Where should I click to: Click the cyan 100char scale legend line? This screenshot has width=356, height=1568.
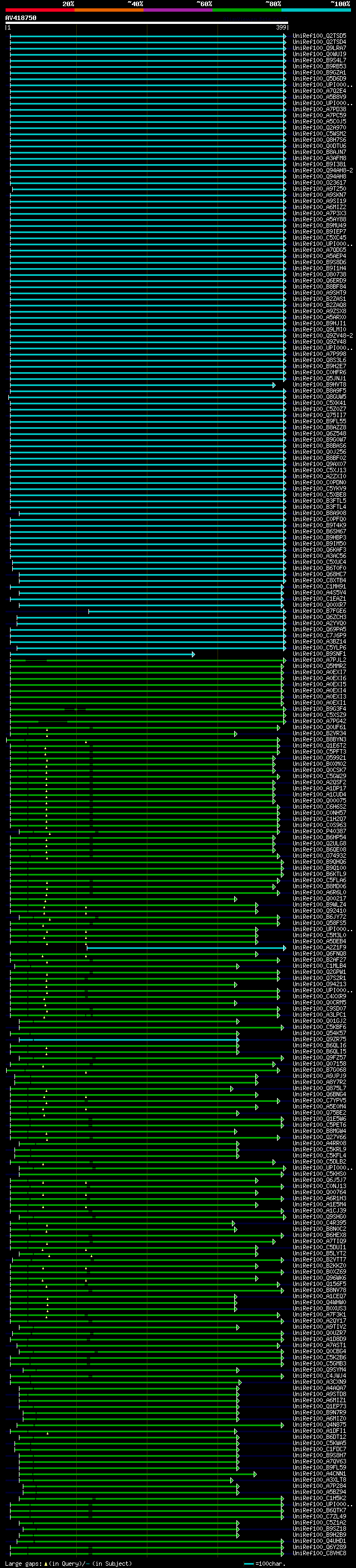click(x=248, y=1564)
